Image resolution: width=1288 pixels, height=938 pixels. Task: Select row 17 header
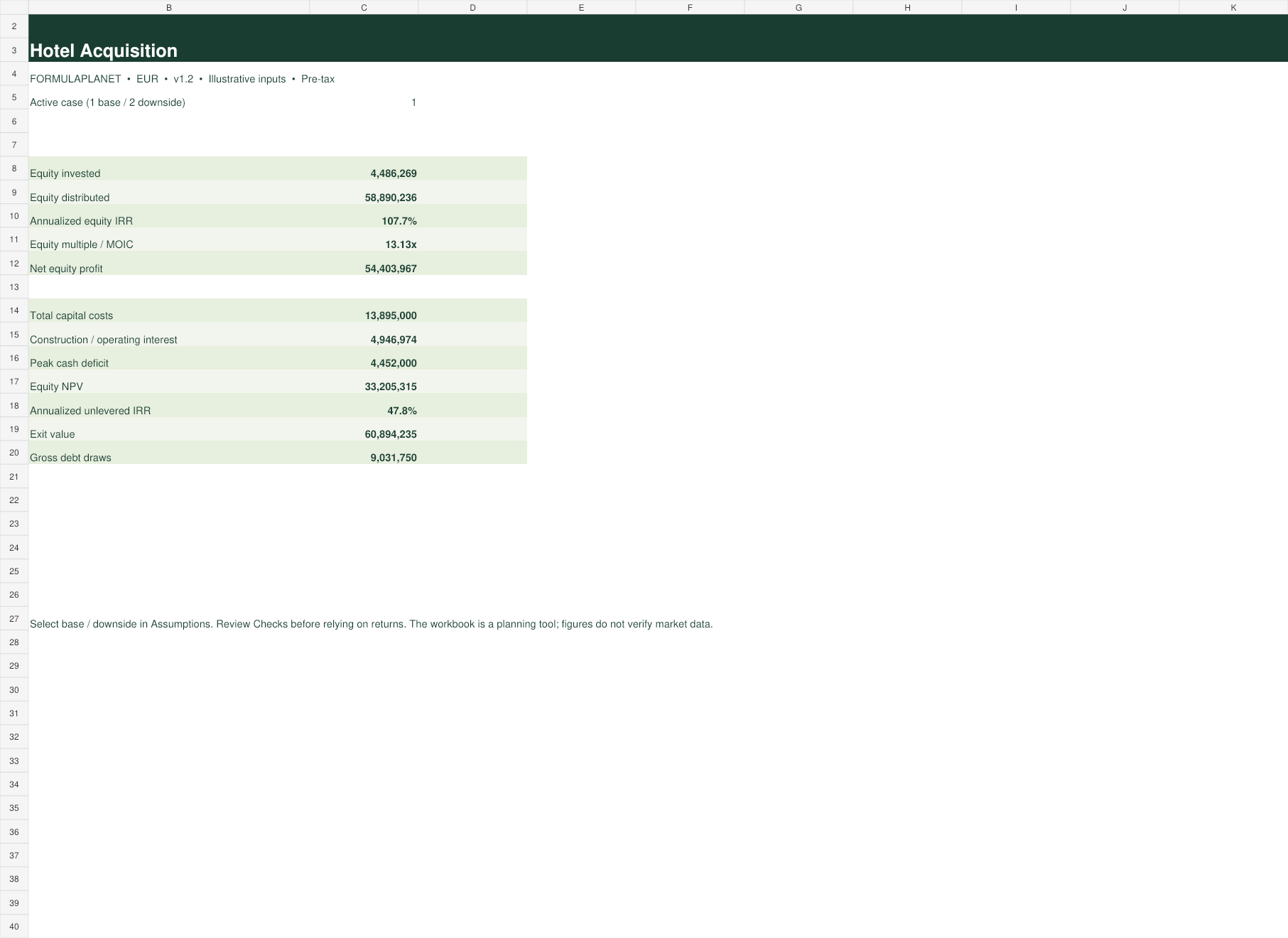pyautogui.click(x=14, y=382)
